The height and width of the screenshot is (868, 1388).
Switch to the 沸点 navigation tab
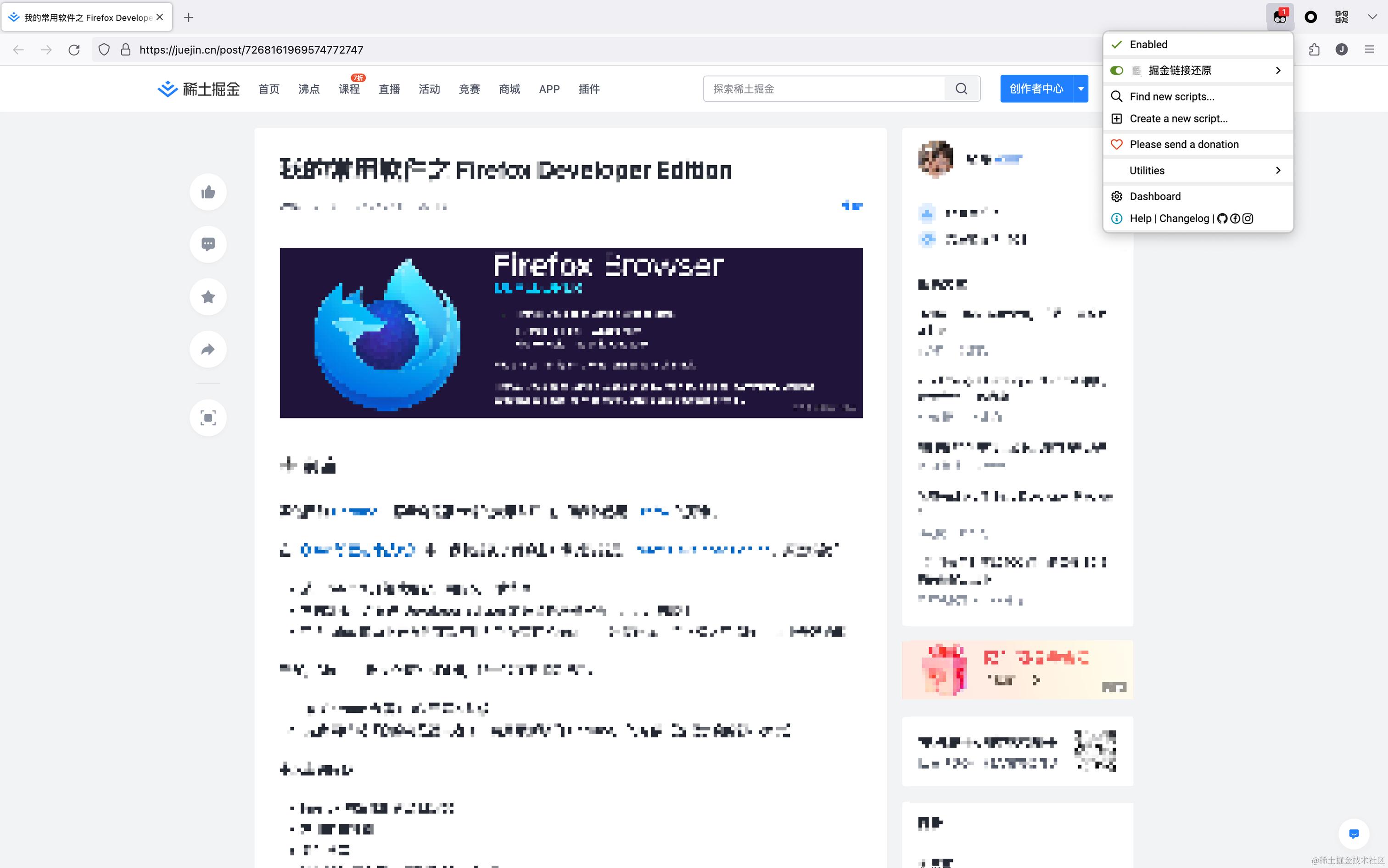(x=309, y=89)
